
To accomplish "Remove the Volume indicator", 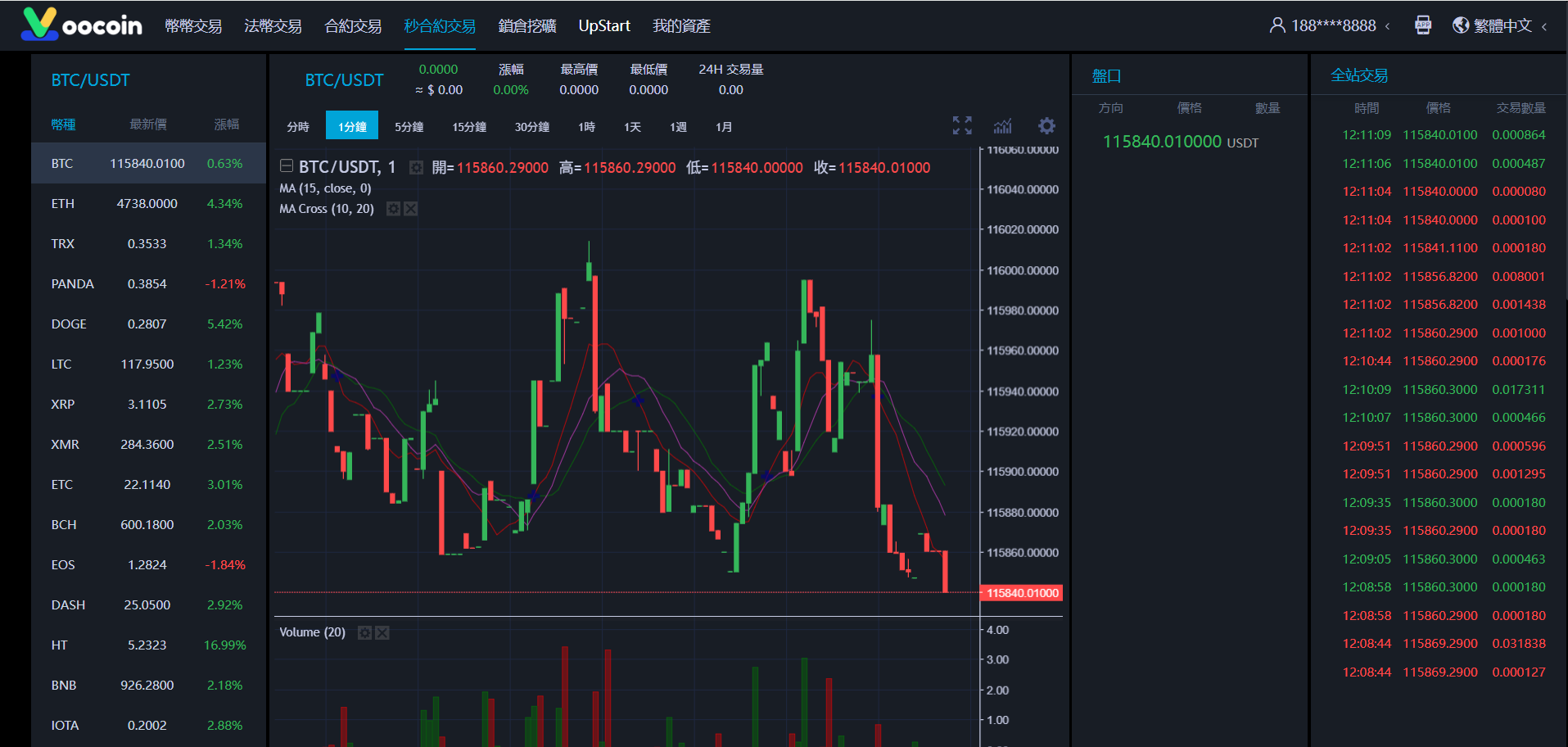I will (x=382, y=632).
